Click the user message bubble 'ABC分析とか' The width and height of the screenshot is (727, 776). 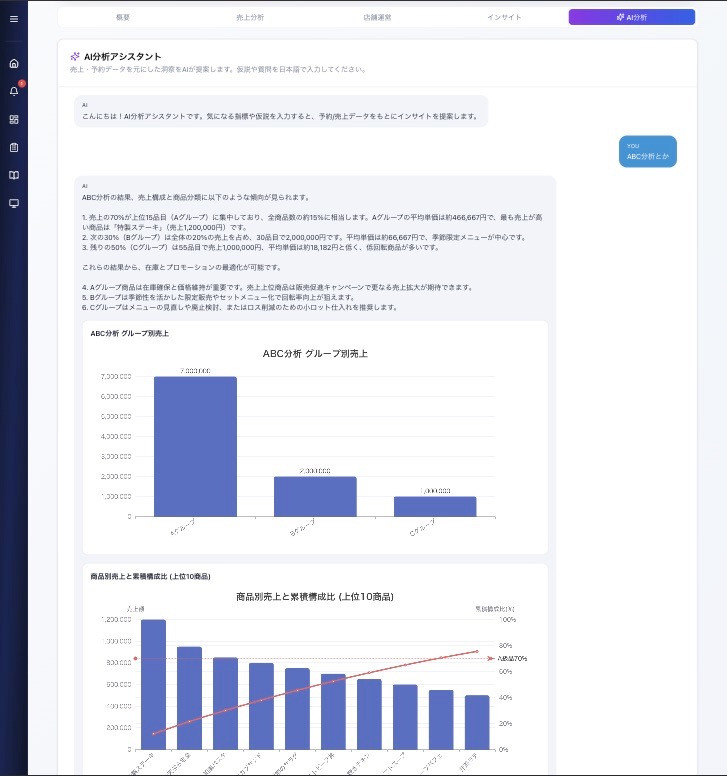tap(647, 151)
